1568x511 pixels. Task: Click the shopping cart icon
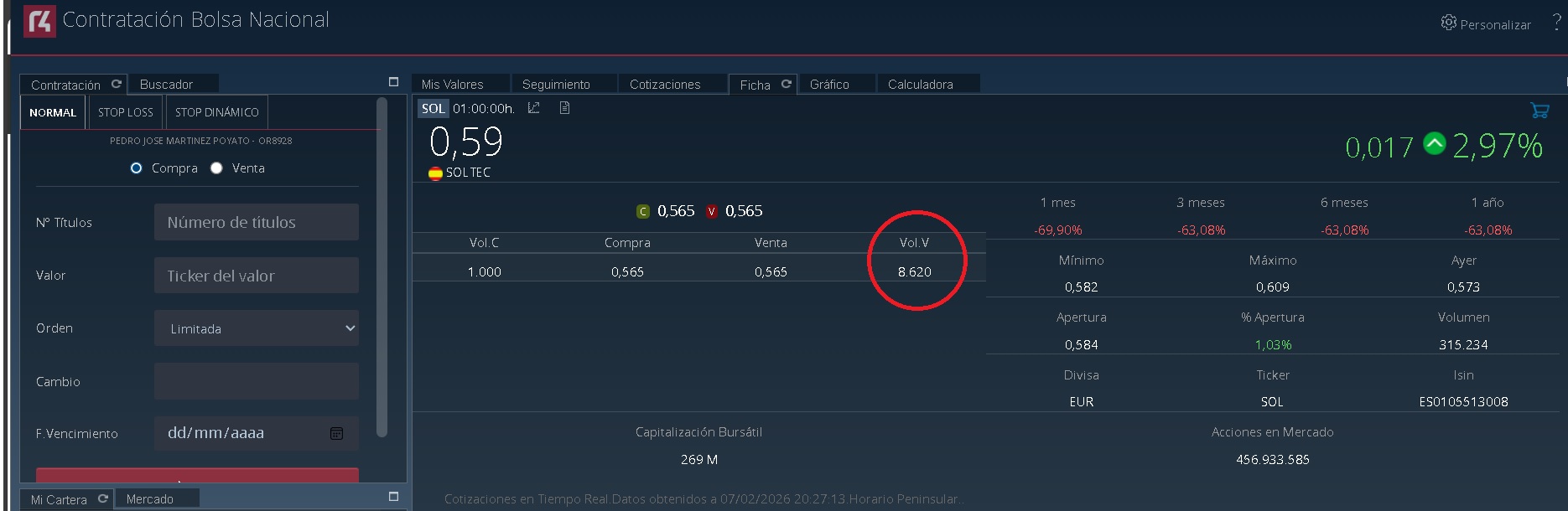tap(1539, 110)
